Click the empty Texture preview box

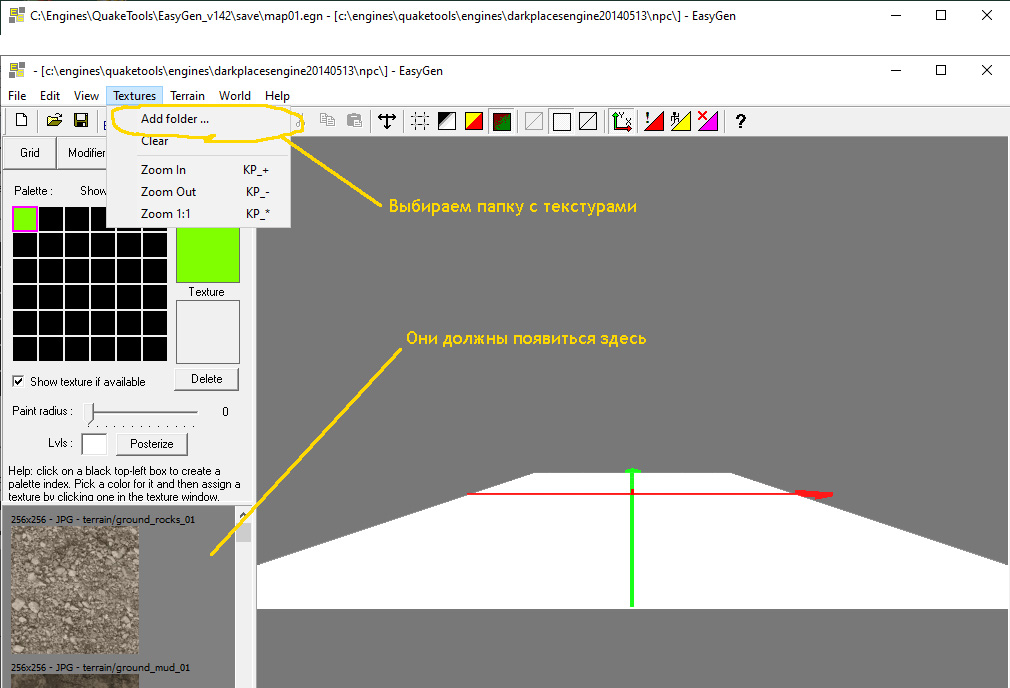click(x=208, y=332)
